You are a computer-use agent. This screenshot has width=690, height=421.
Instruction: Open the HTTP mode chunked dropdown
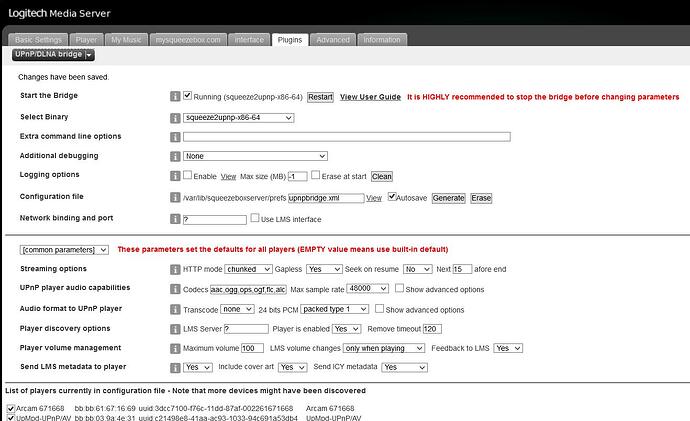[x=248, y=269]
